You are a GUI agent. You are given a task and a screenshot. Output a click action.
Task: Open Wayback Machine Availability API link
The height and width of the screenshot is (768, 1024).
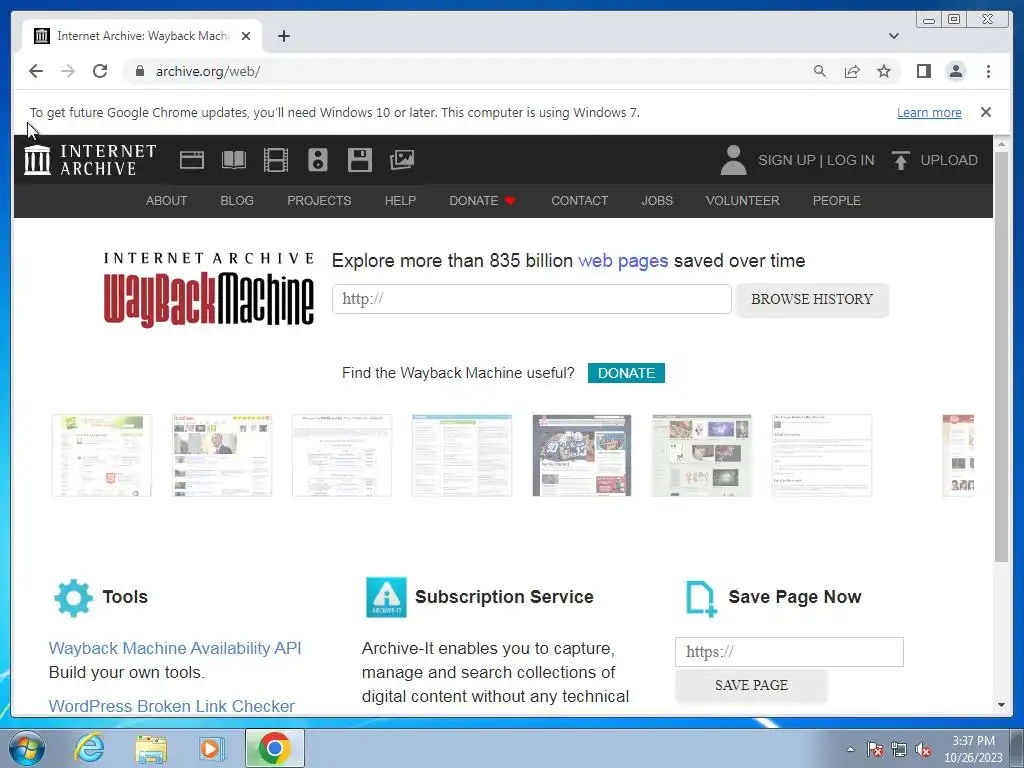point(175,648)
